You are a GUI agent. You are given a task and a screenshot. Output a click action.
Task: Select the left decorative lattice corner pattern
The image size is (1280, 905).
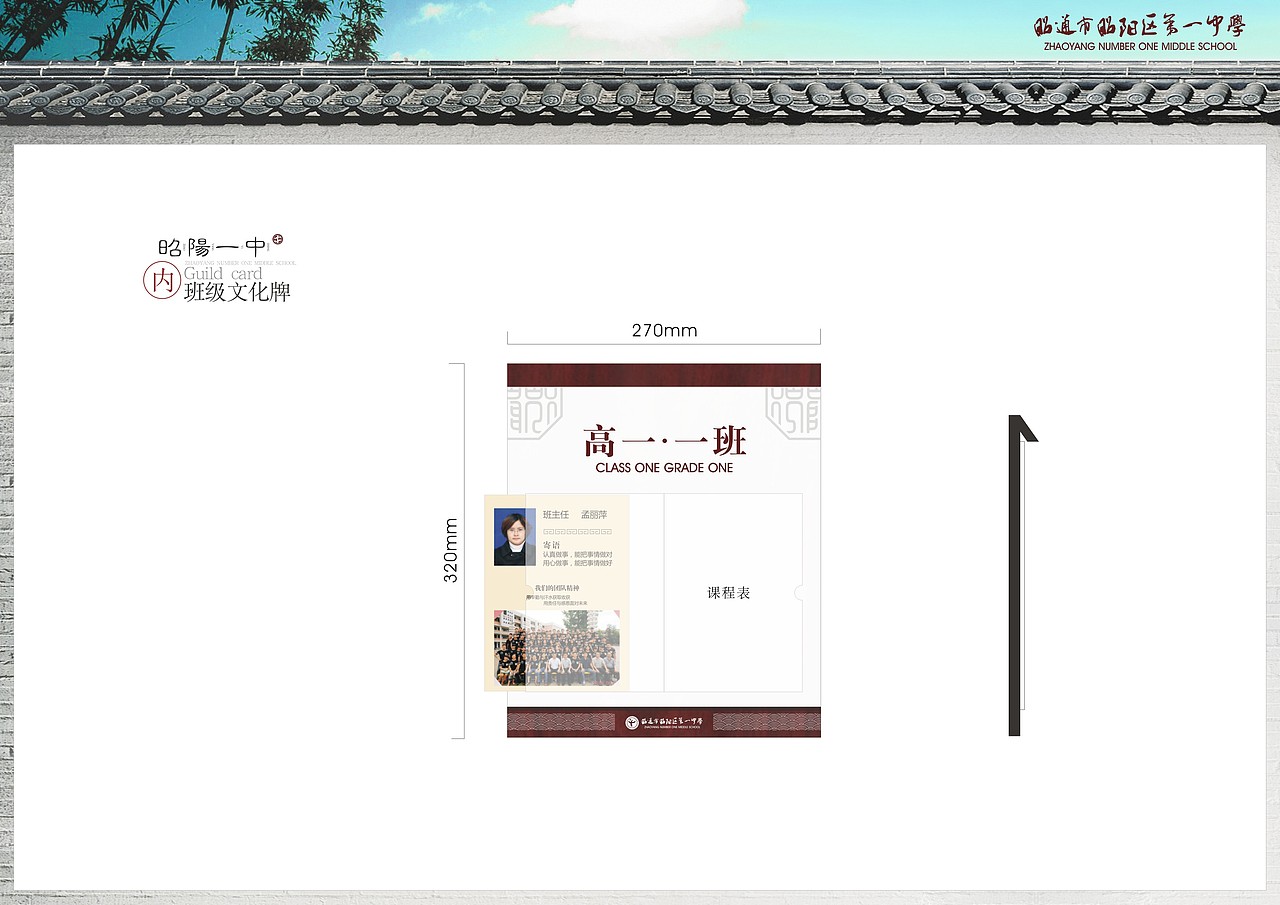point(531,410)
